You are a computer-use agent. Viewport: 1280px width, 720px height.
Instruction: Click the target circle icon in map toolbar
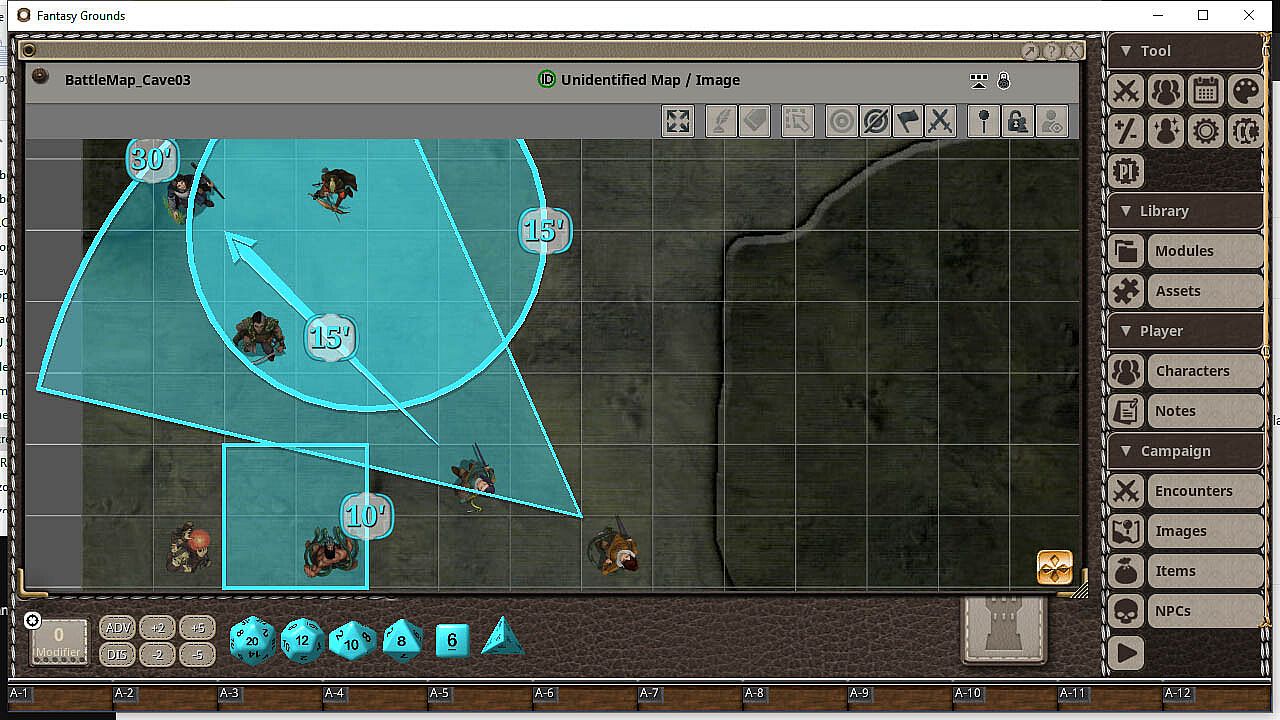[842, 121]
